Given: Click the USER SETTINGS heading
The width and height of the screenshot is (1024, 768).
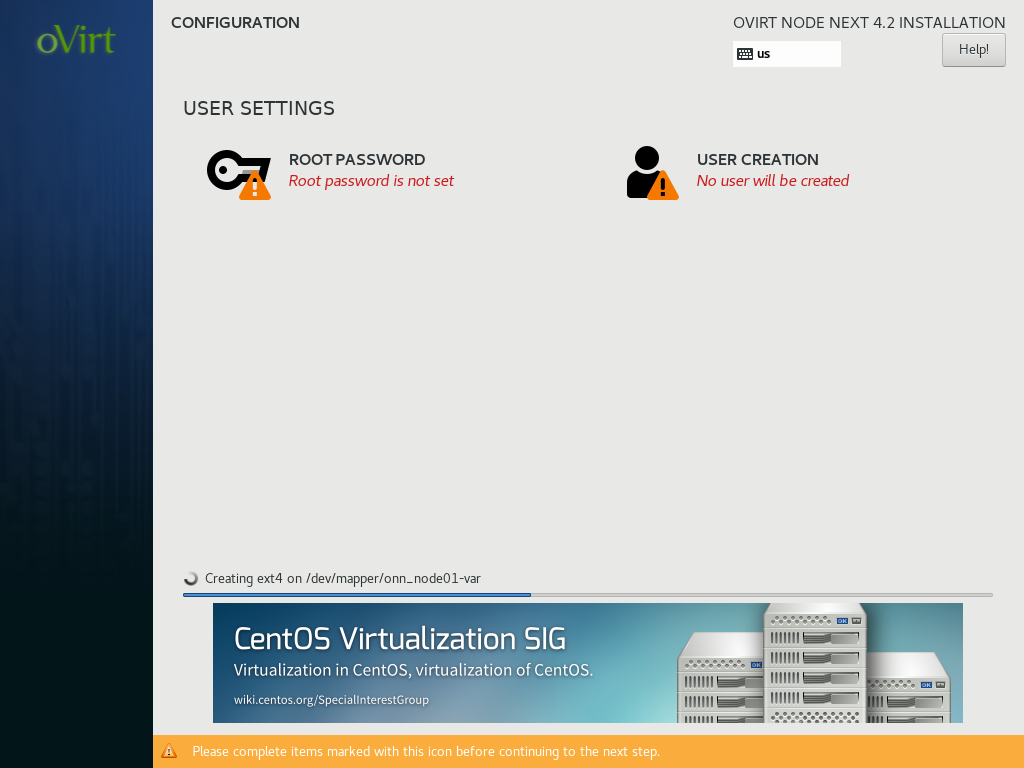Looking at the screenshot, I should click(259, 108).
